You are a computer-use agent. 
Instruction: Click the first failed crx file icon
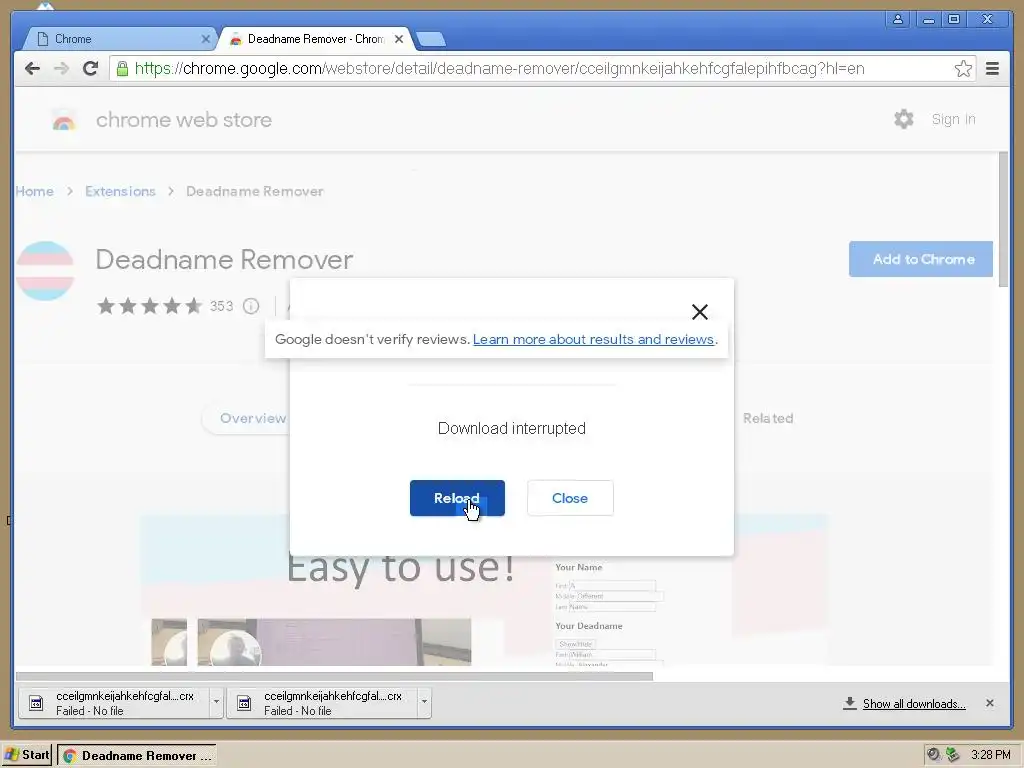click(37, 703)
